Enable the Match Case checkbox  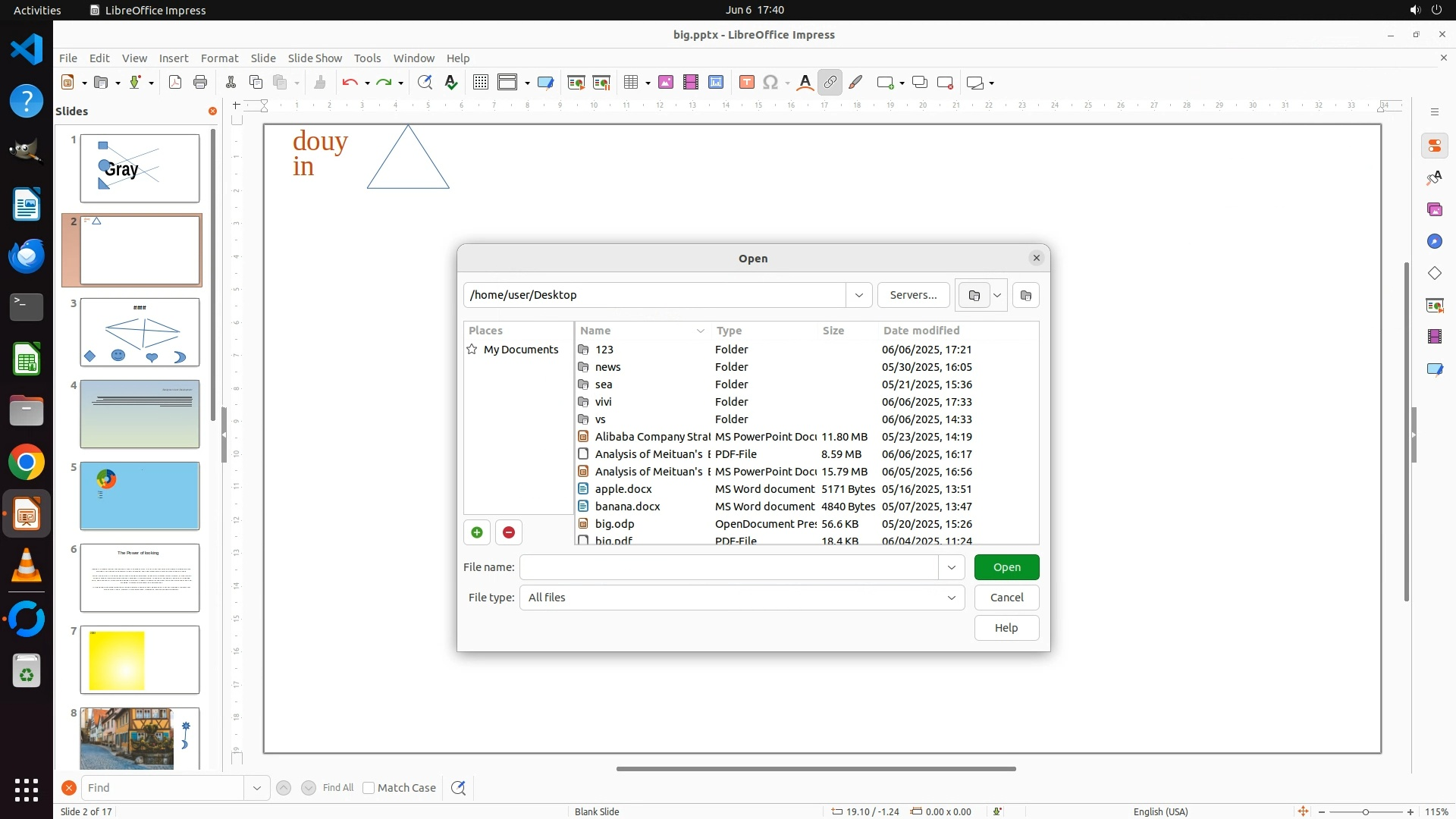click(x=369, y=788)
